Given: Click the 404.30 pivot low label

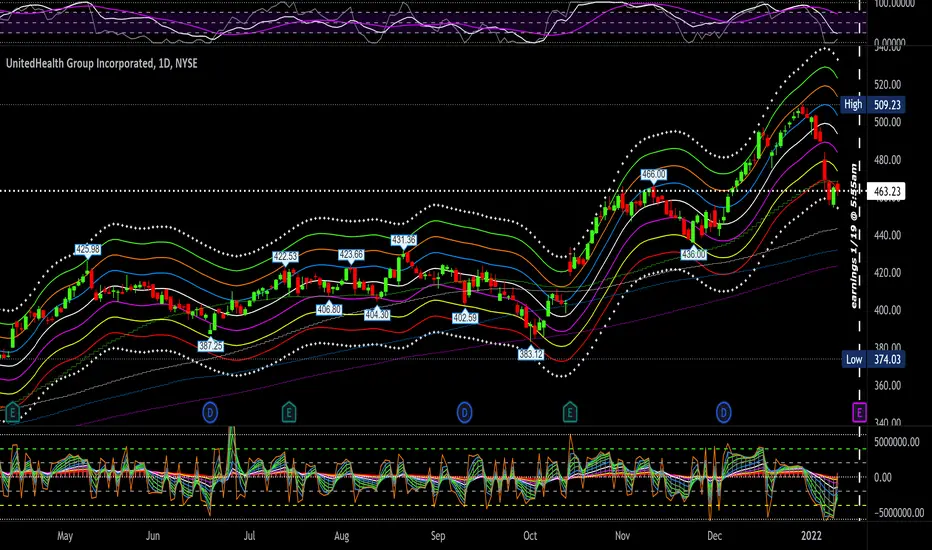Looking at the screenshot, I should (x=377, y=314).
